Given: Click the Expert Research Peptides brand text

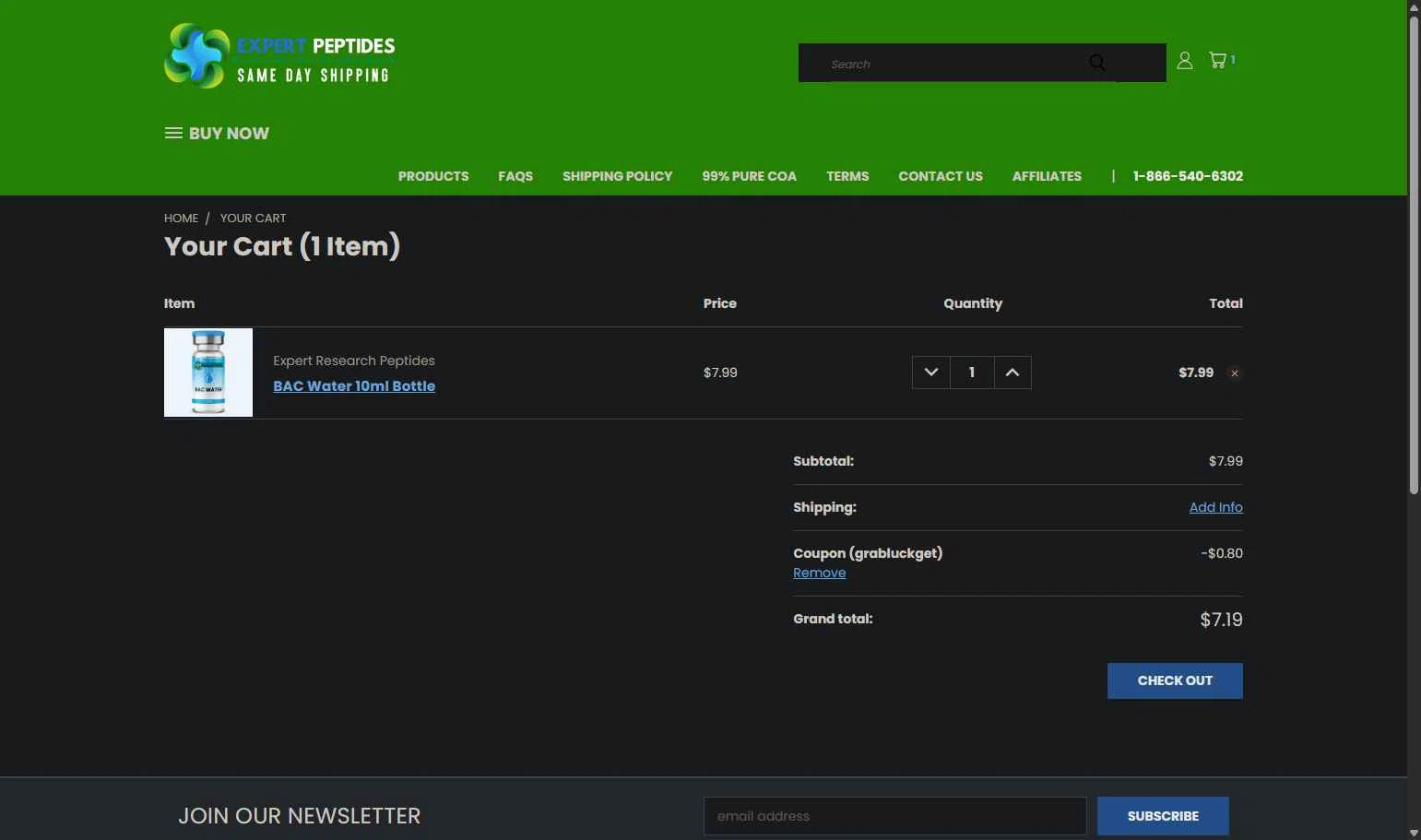Looking at the screenshot, I should 354,361.
